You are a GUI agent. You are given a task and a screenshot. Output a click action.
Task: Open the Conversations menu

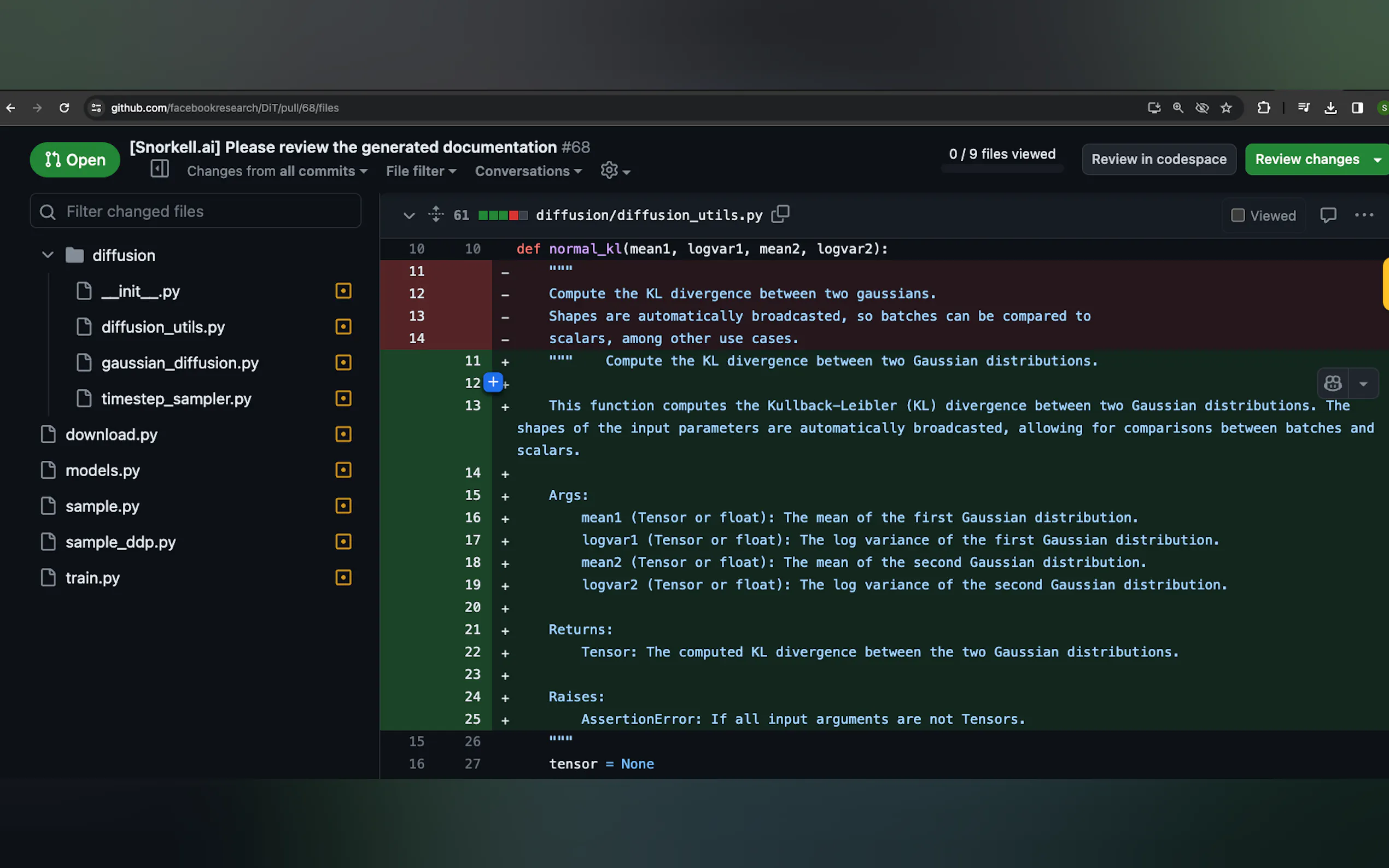coord(528,171)
